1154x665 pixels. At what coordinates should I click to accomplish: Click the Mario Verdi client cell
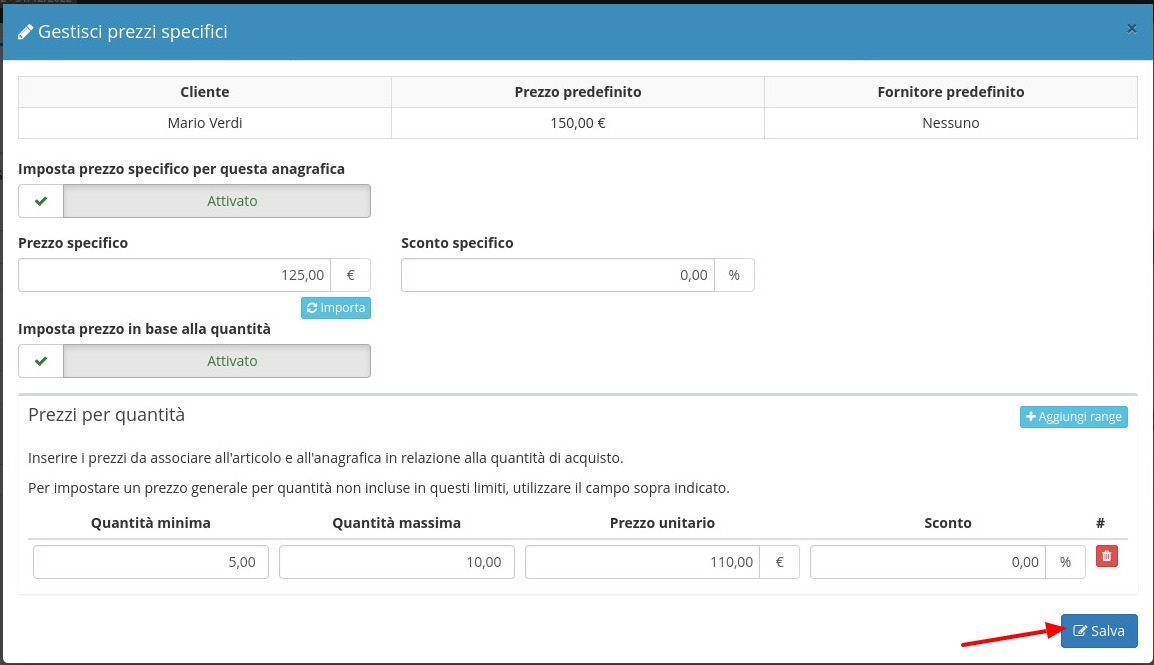coord(205,123)
